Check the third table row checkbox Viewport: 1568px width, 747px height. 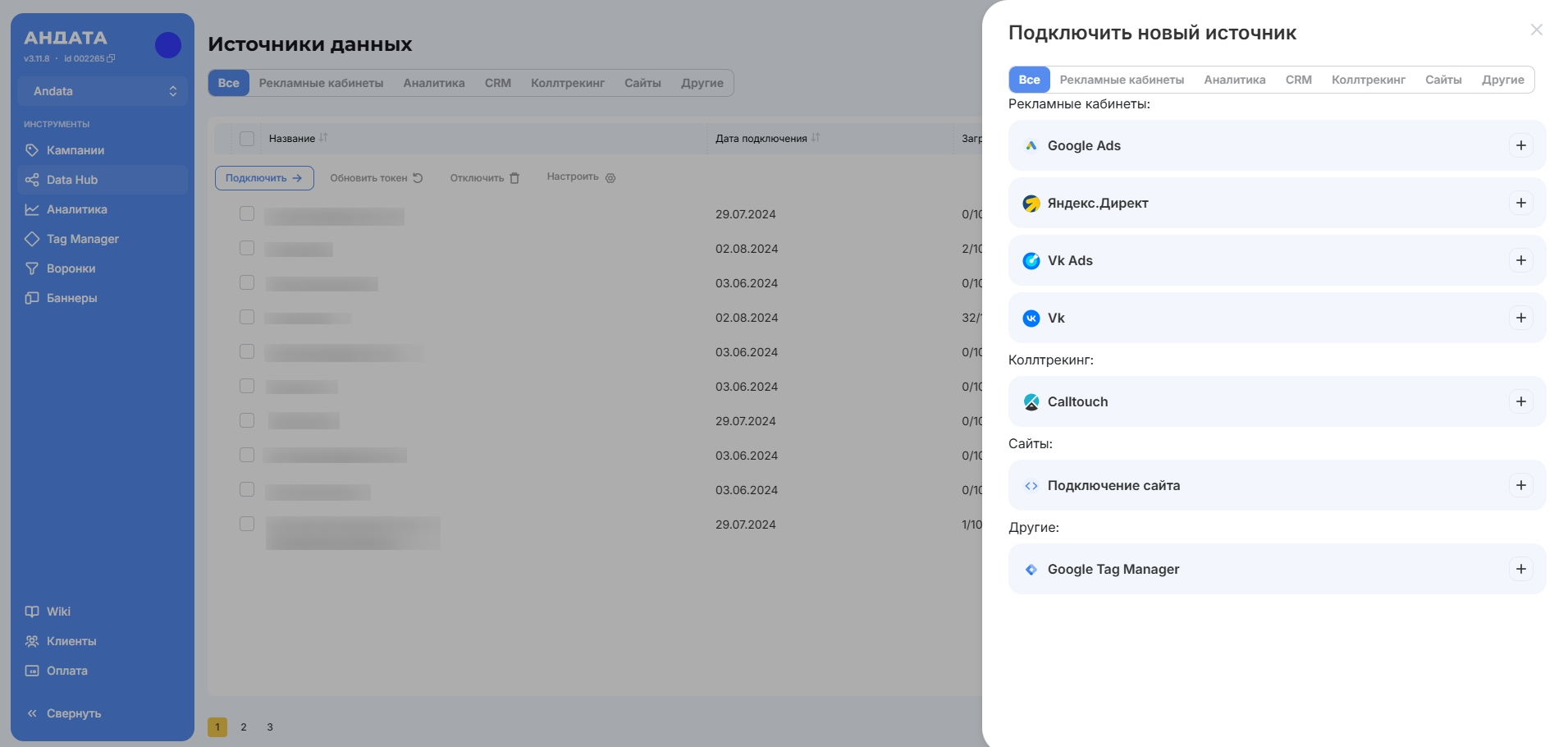[x=247, y=282]
